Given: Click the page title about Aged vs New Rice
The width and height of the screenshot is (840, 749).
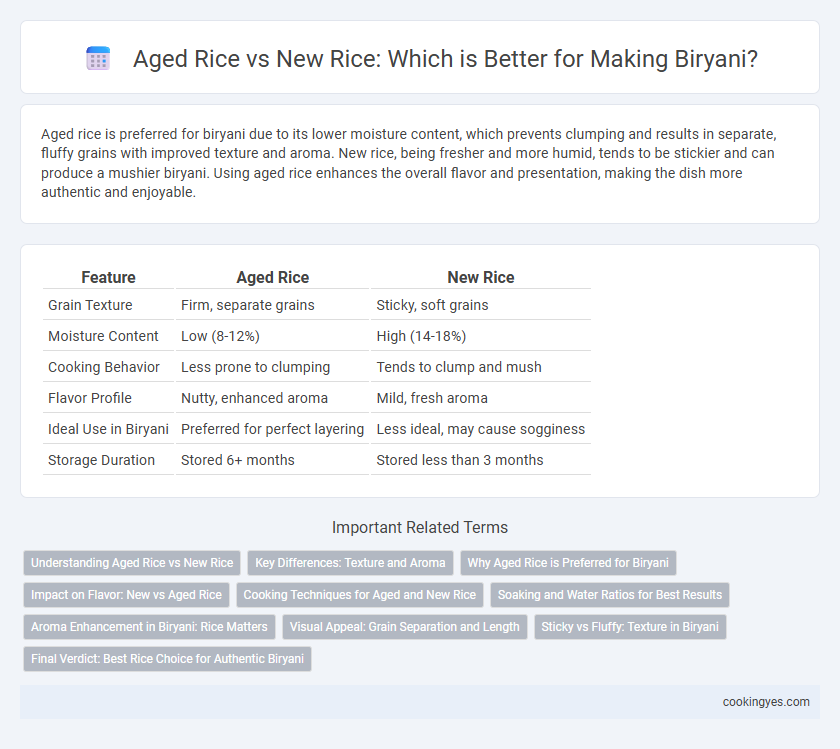Looking at the screenshot, I should (445, 59).
